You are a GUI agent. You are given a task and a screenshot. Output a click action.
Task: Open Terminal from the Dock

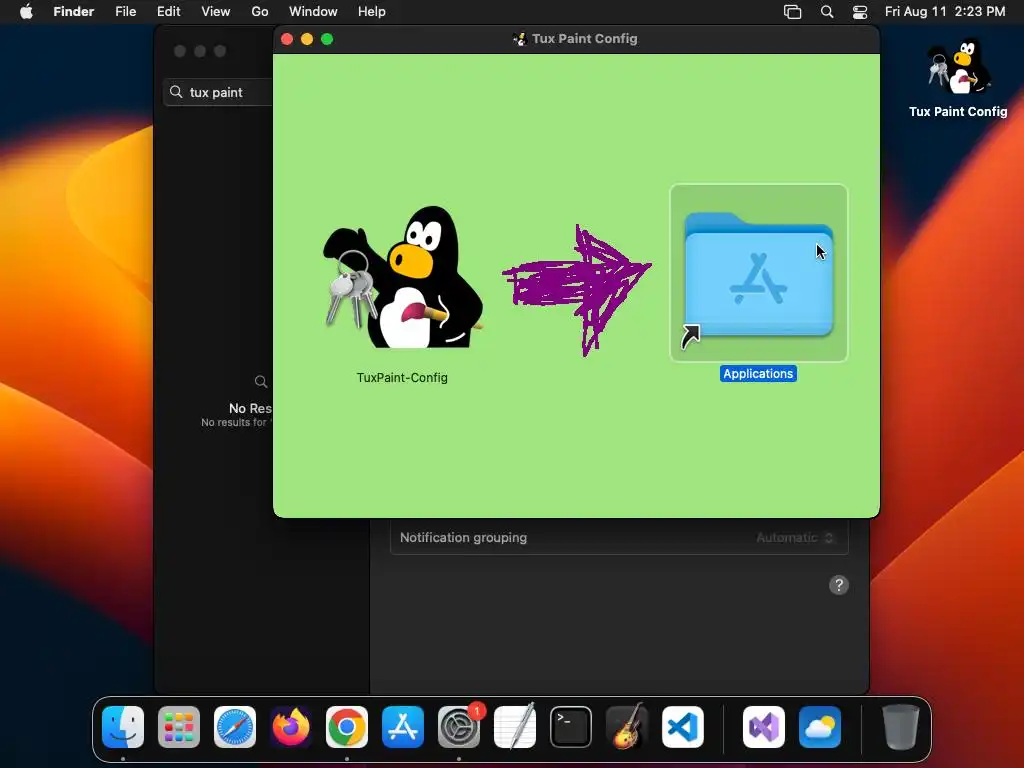tap(571, 727)
